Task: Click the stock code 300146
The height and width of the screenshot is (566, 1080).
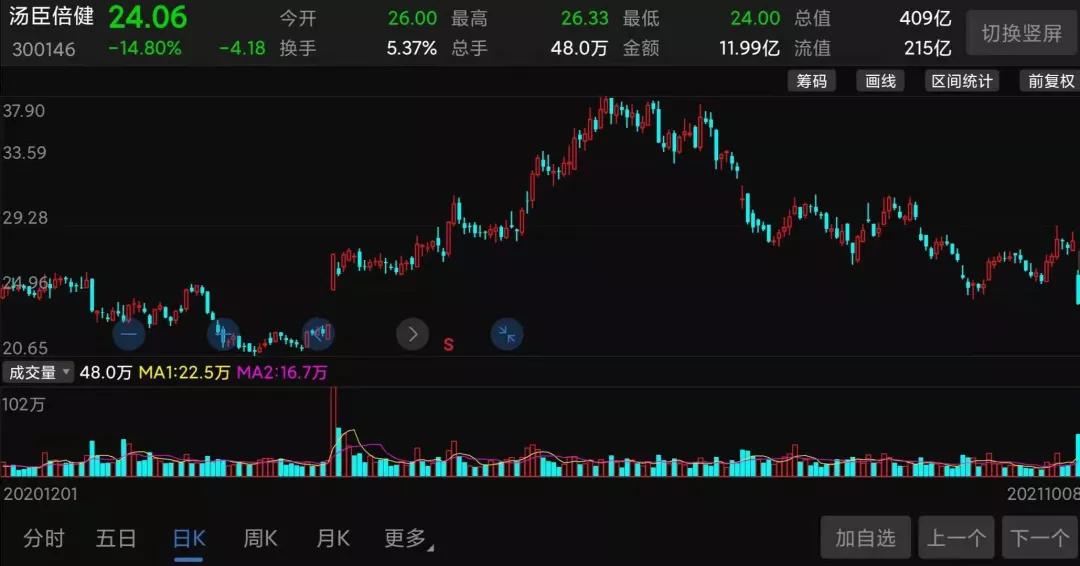Action: coord(43,49)
